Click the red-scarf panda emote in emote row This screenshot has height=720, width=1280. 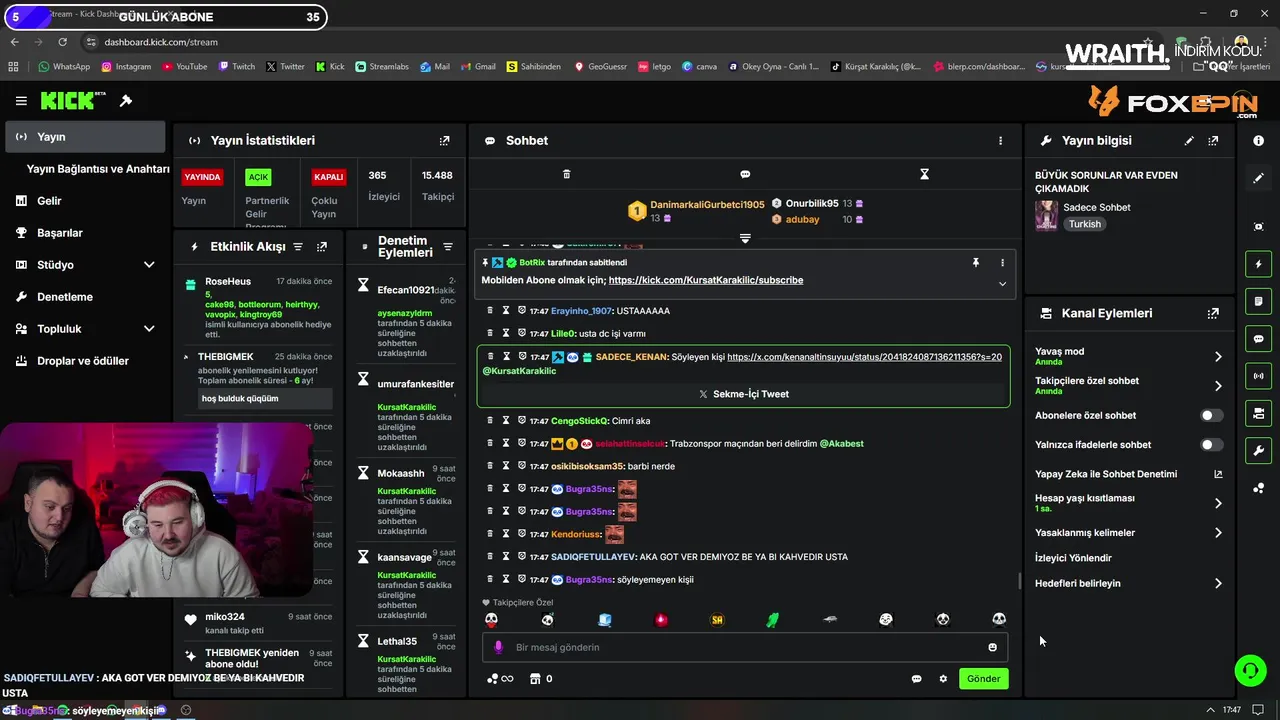(491, 620)
